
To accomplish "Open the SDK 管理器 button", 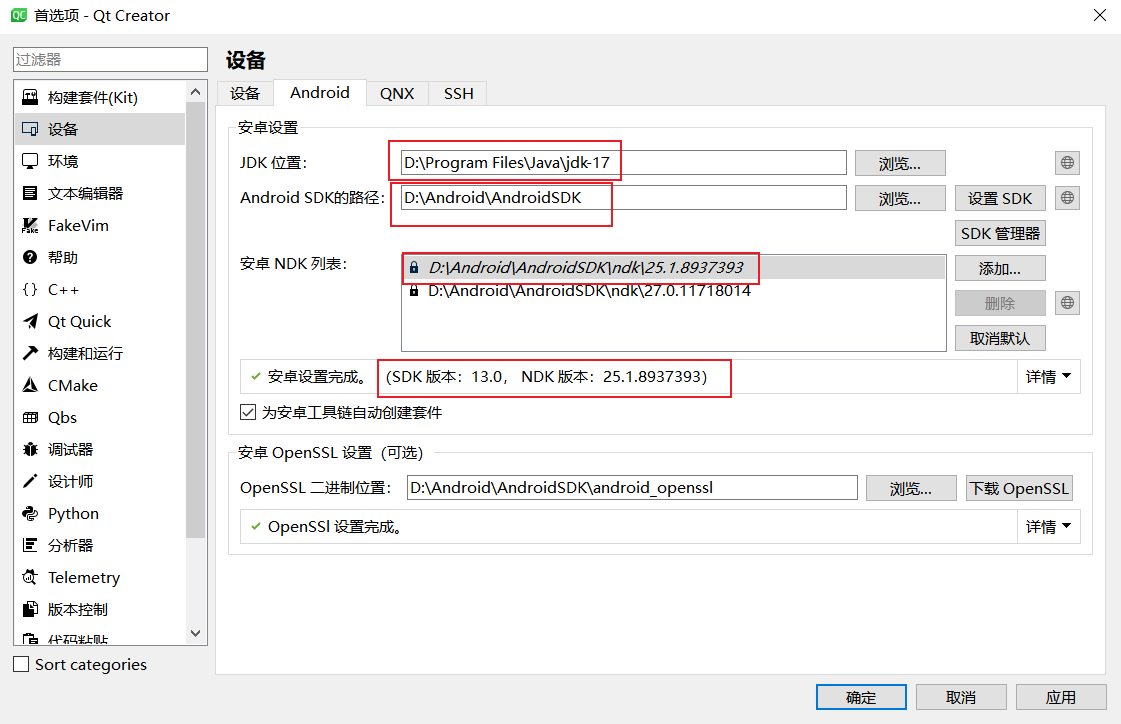I will 1000,233.
